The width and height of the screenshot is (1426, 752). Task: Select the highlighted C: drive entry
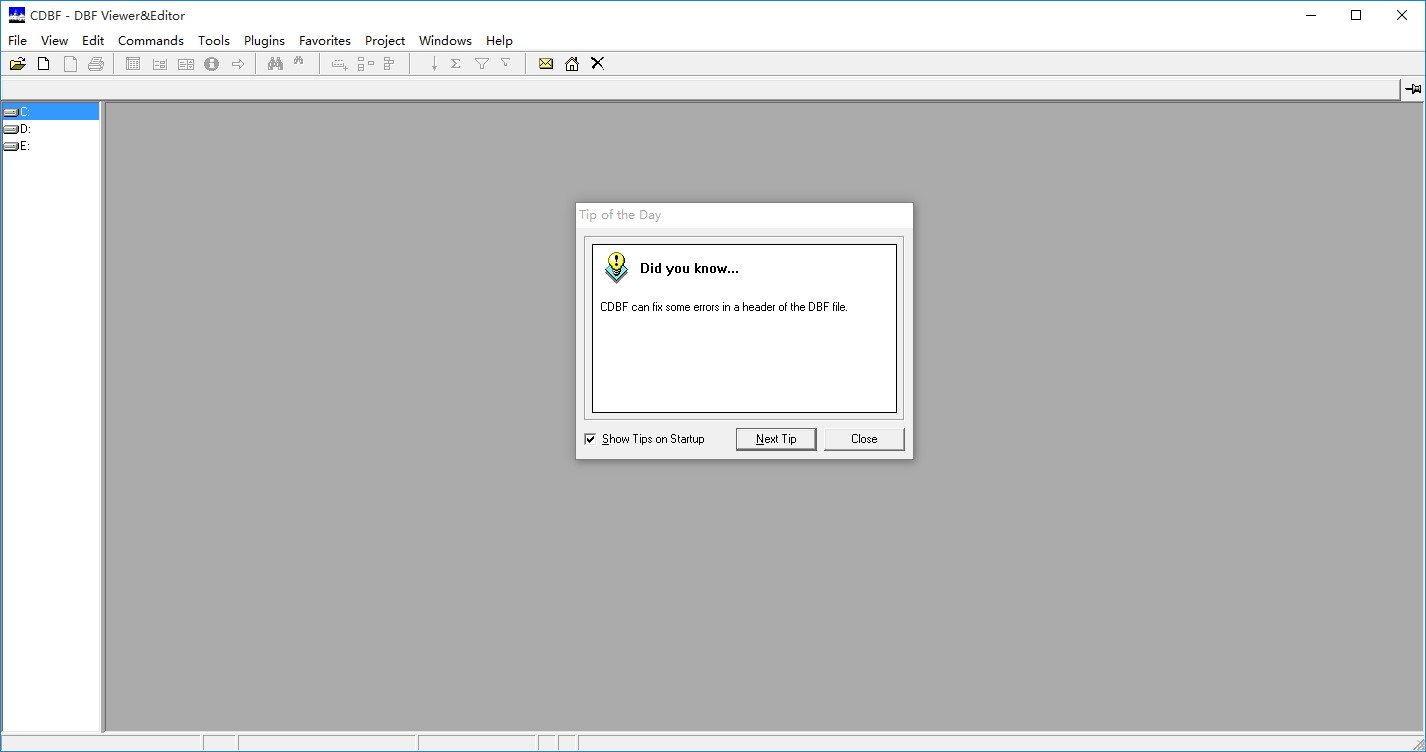point(24,111)
